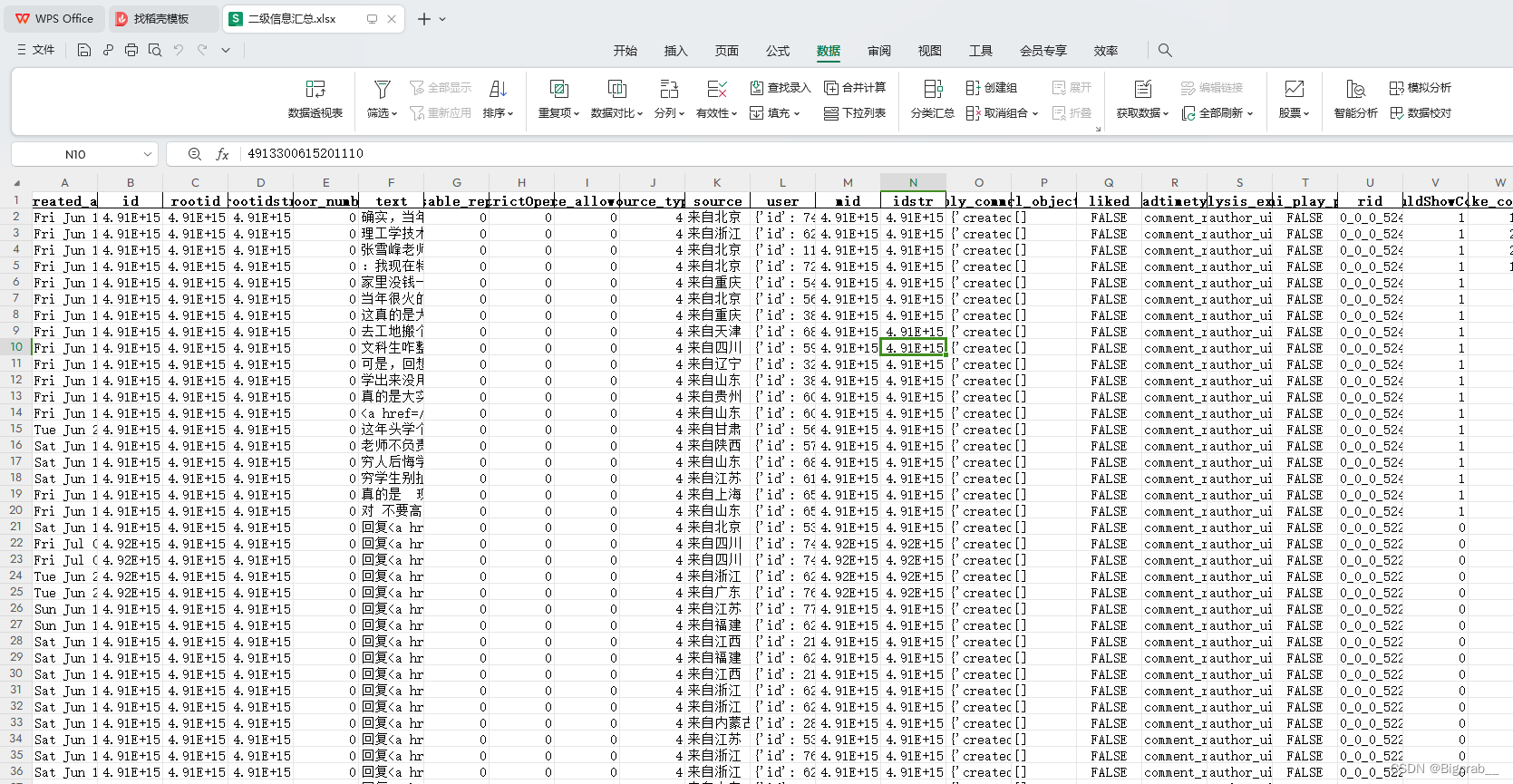Expand the Duplicates (重复项) dropdown
The height and width of the screenshot is (784, 1513).
pyautogui.click(x=576, y=113)
